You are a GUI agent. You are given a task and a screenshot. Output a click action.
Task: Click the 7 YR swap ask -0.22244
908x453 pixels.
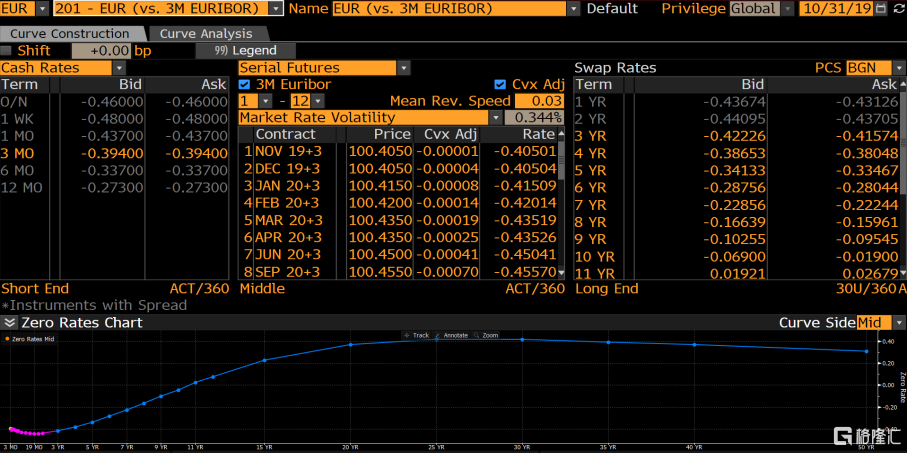(866, 204)
